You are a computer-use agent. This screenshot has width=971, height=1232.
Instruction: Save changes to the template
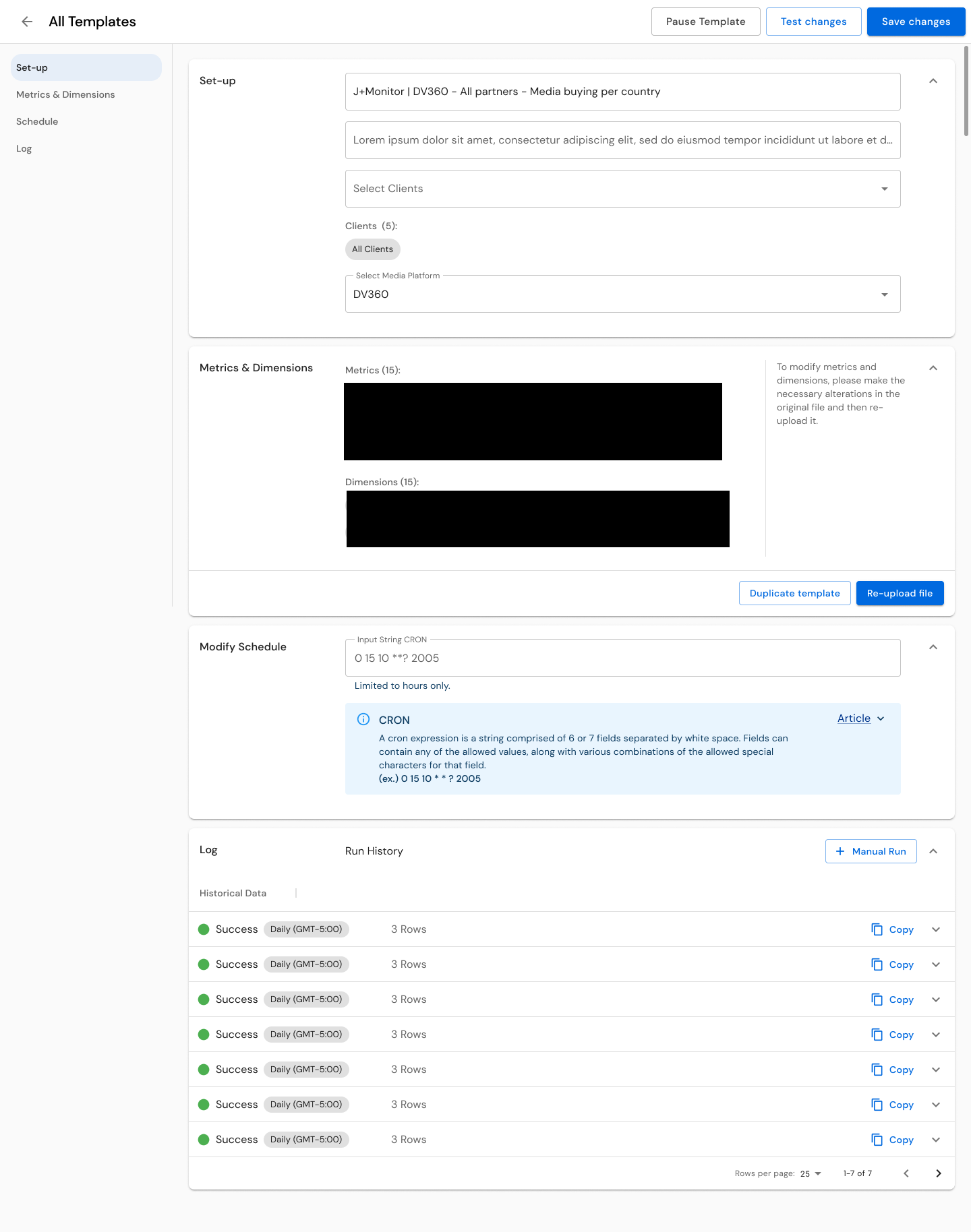coord(916,22)
